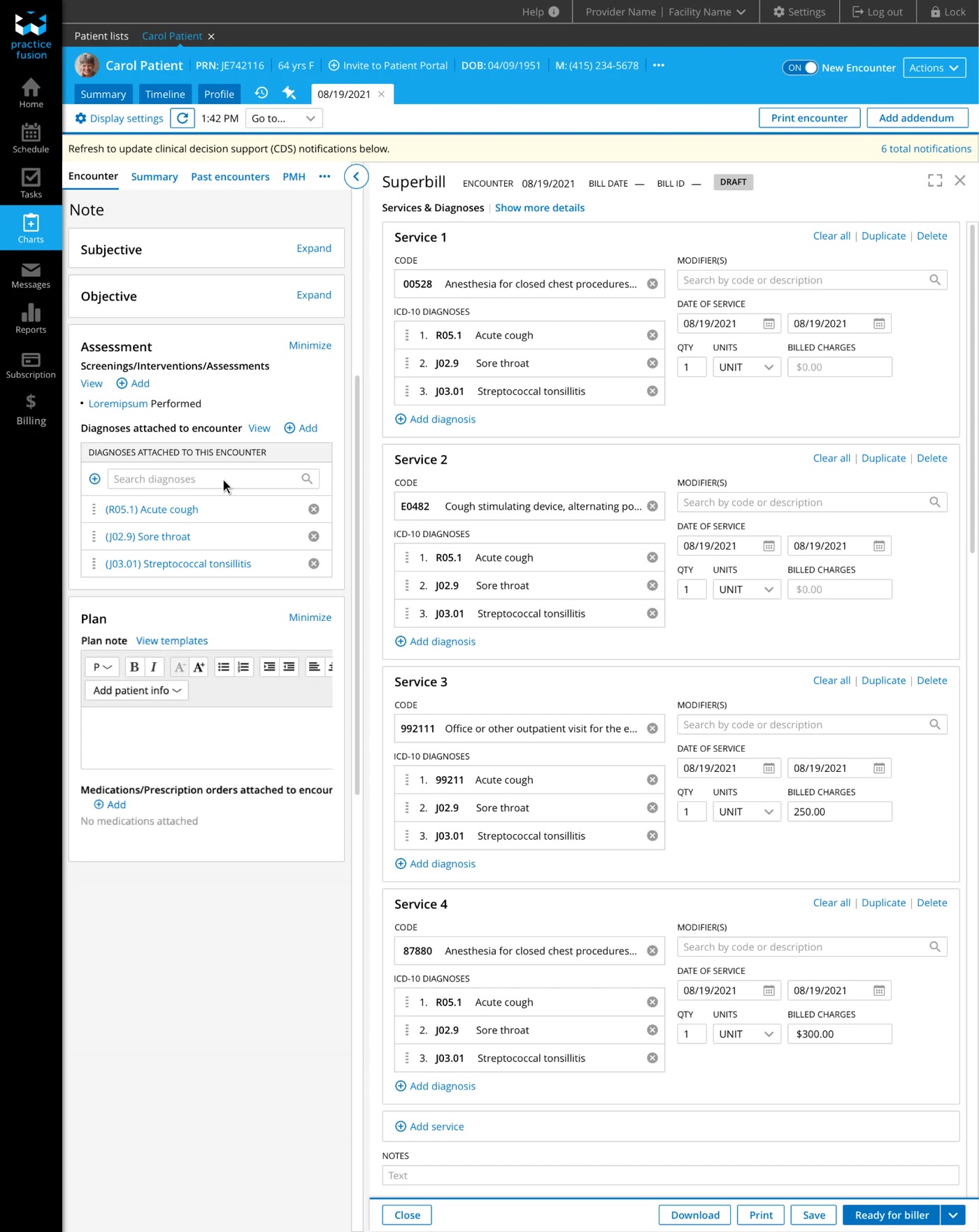Open Schedule from the sidebar
The image size is (979, 1232).
pos(31,138)
